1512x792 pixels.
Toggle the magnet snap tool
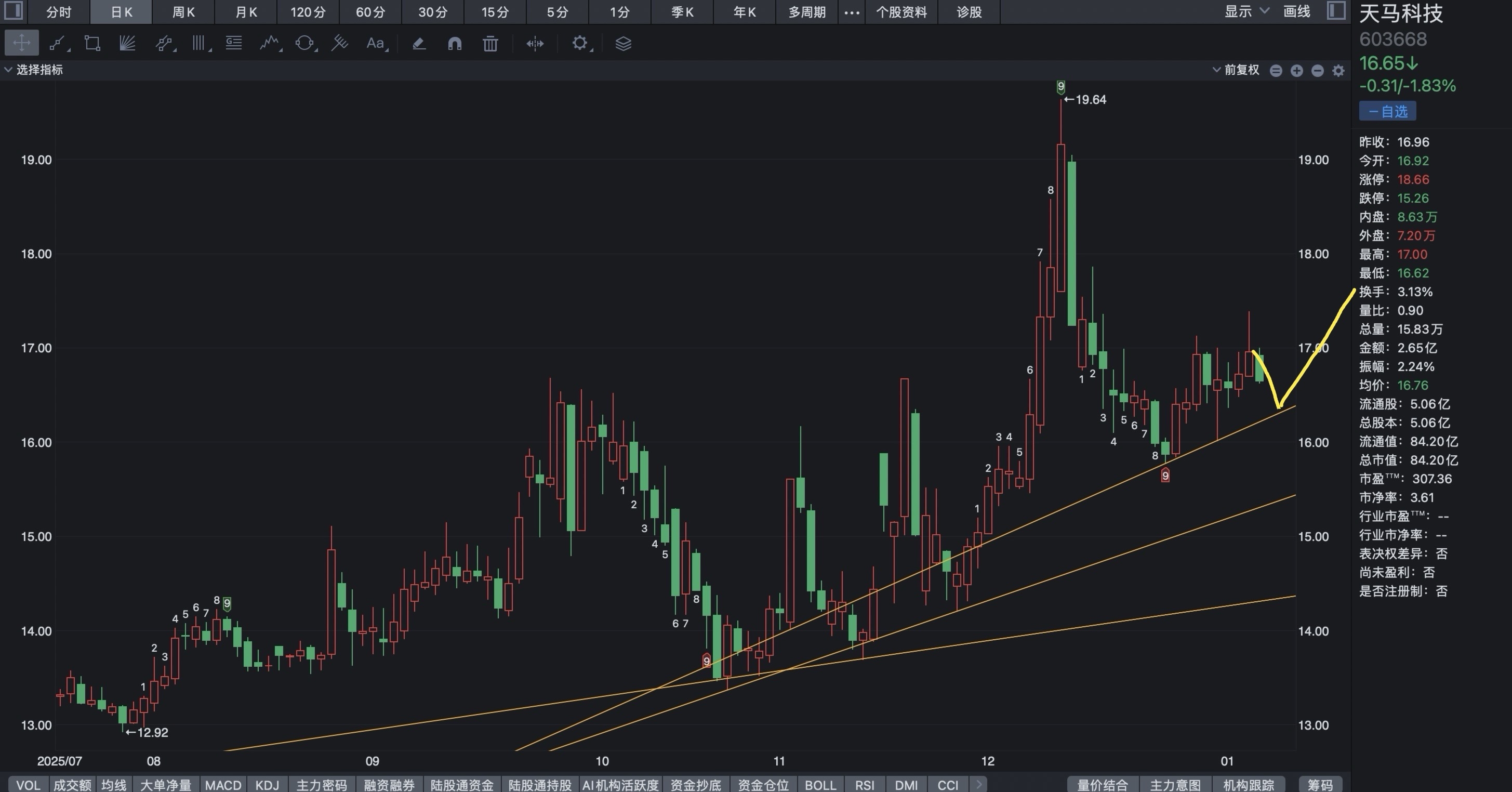pos(454,44)
